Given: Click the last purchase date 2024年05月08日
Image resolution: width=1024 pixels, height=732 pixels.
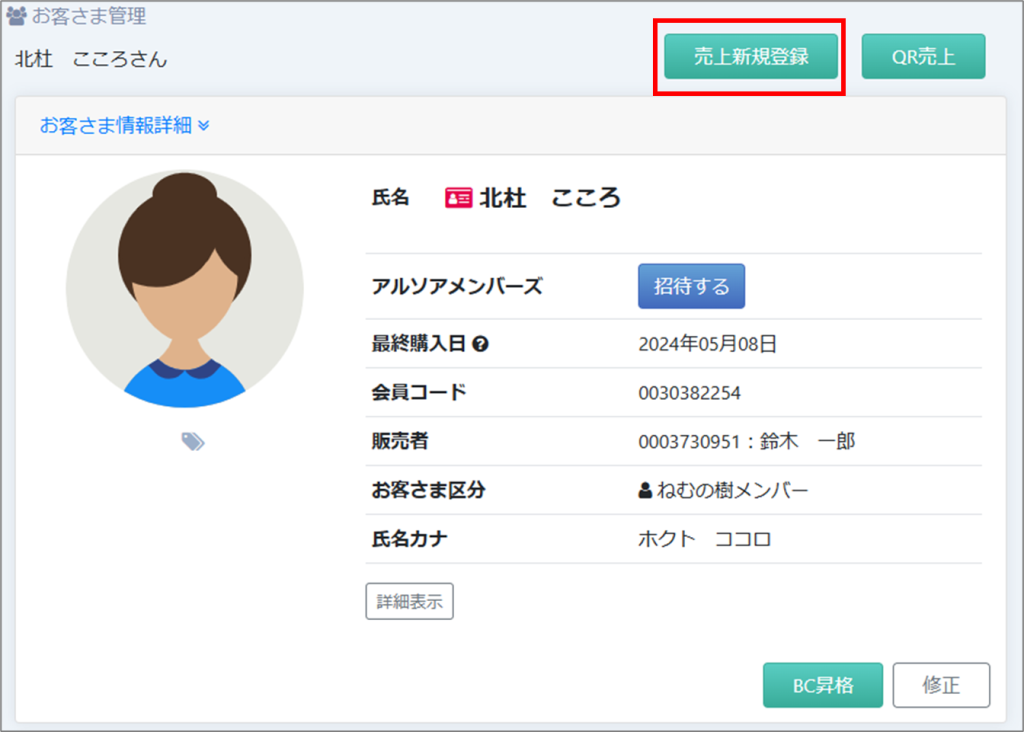Looking at the screenshot, I should [707, 344].
